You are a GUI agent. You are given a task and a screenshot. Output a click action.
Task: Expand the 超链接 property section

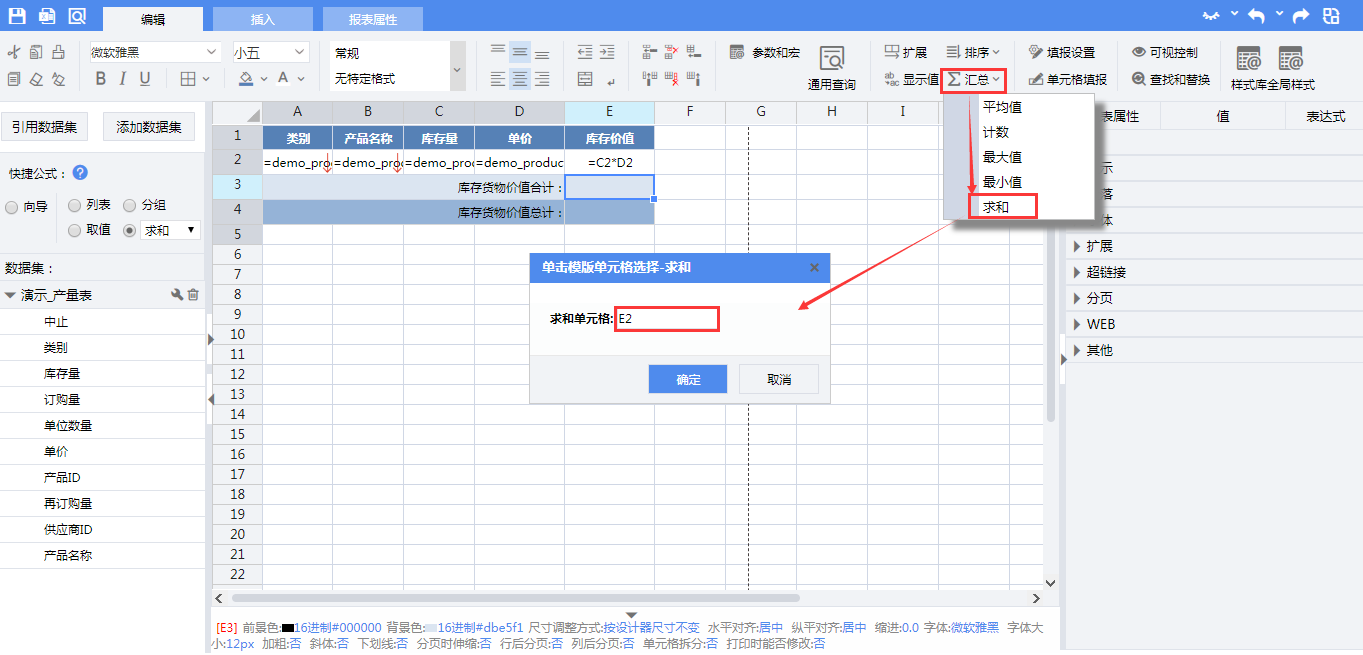tap(1105, 272)
